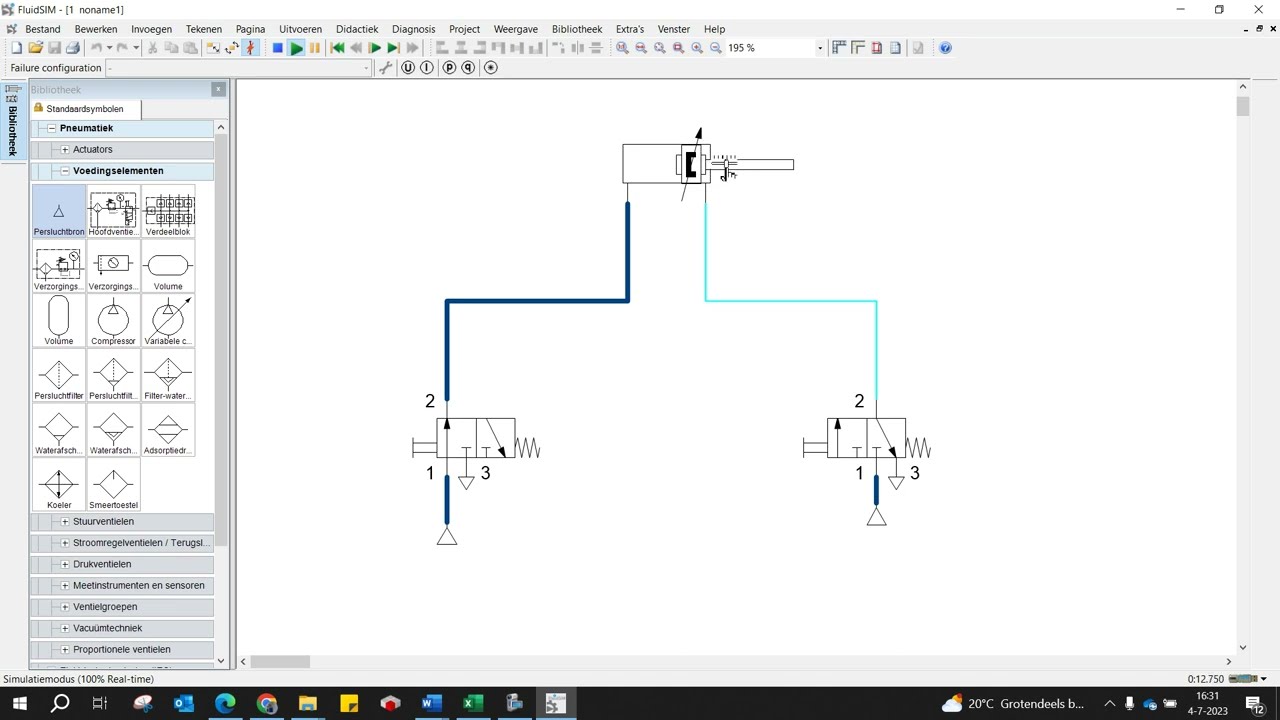Close the Bibliotheek panel
This screenshot has width=1280, height=720.
coord(218,90)
